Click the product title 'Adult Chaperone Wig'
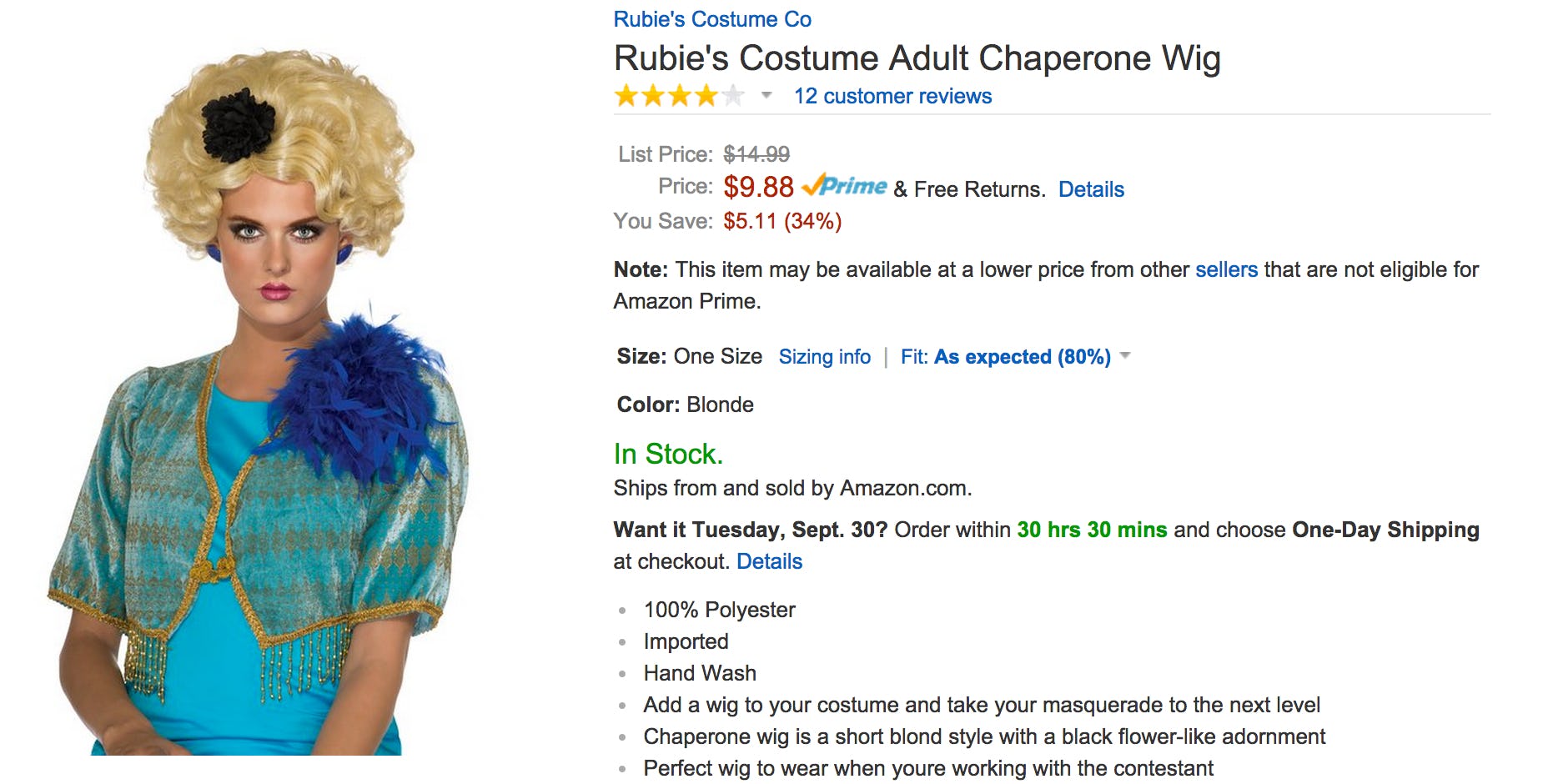1548x784 pixels. click(x=916, y=58)
